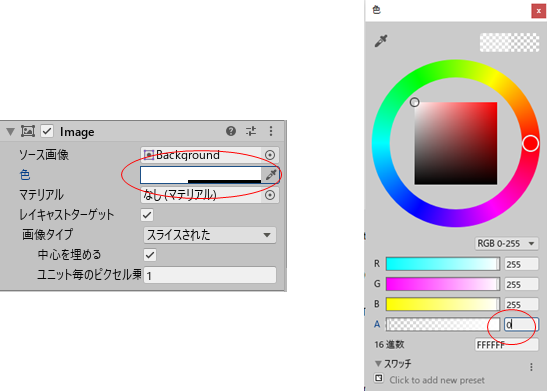
Task: Click the R channel slider
Action: coord(443,264)
